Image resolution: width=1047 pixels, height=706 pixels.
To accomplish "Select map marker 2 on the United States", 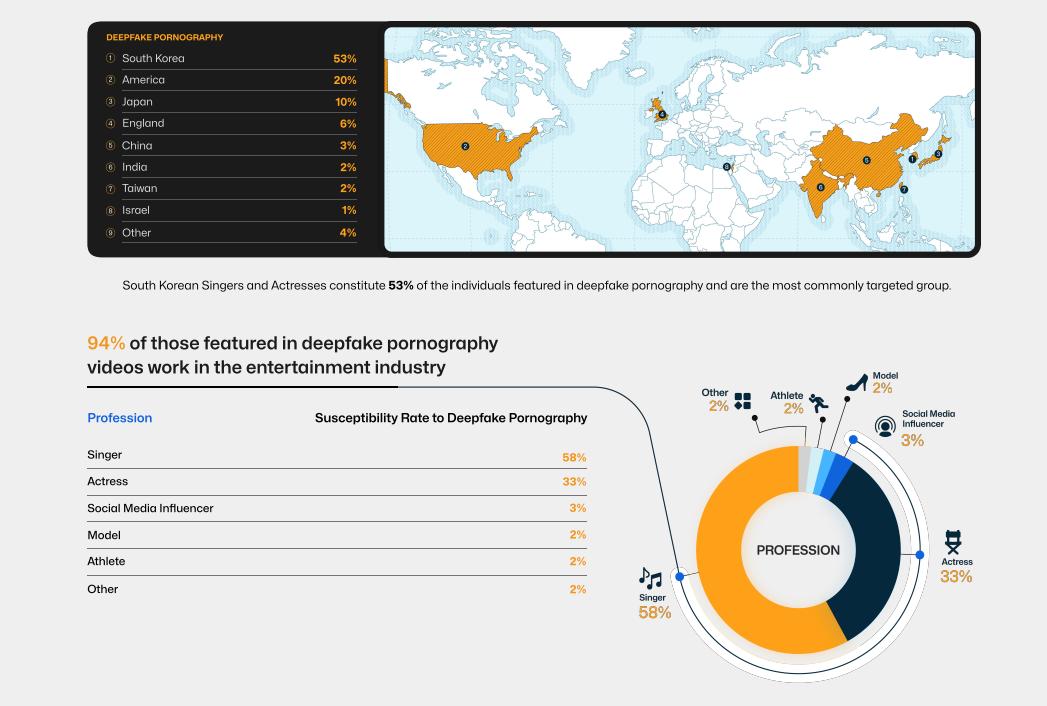I will 465,146.
